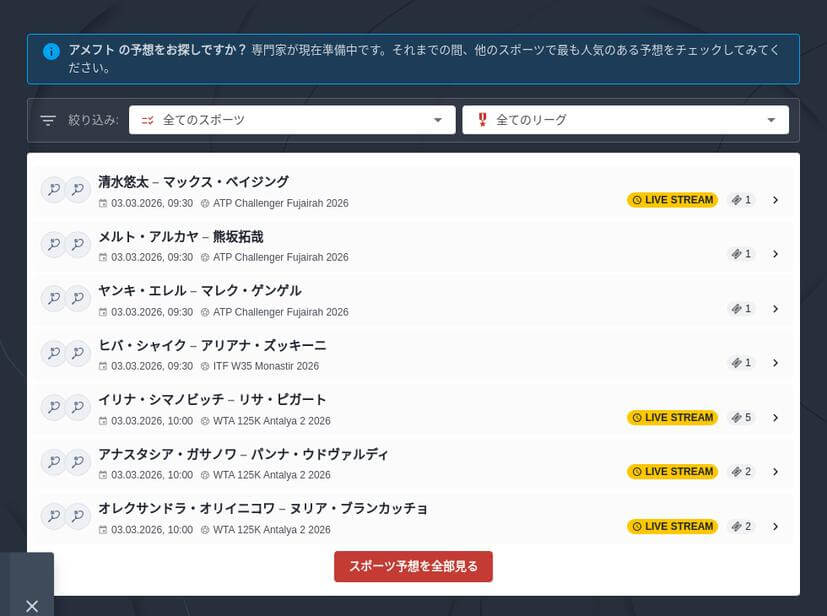The width and height of the screenshot is (827, 616).
Task: Click the filter icon beside 絞り込み
Action: tap(48, 120)
